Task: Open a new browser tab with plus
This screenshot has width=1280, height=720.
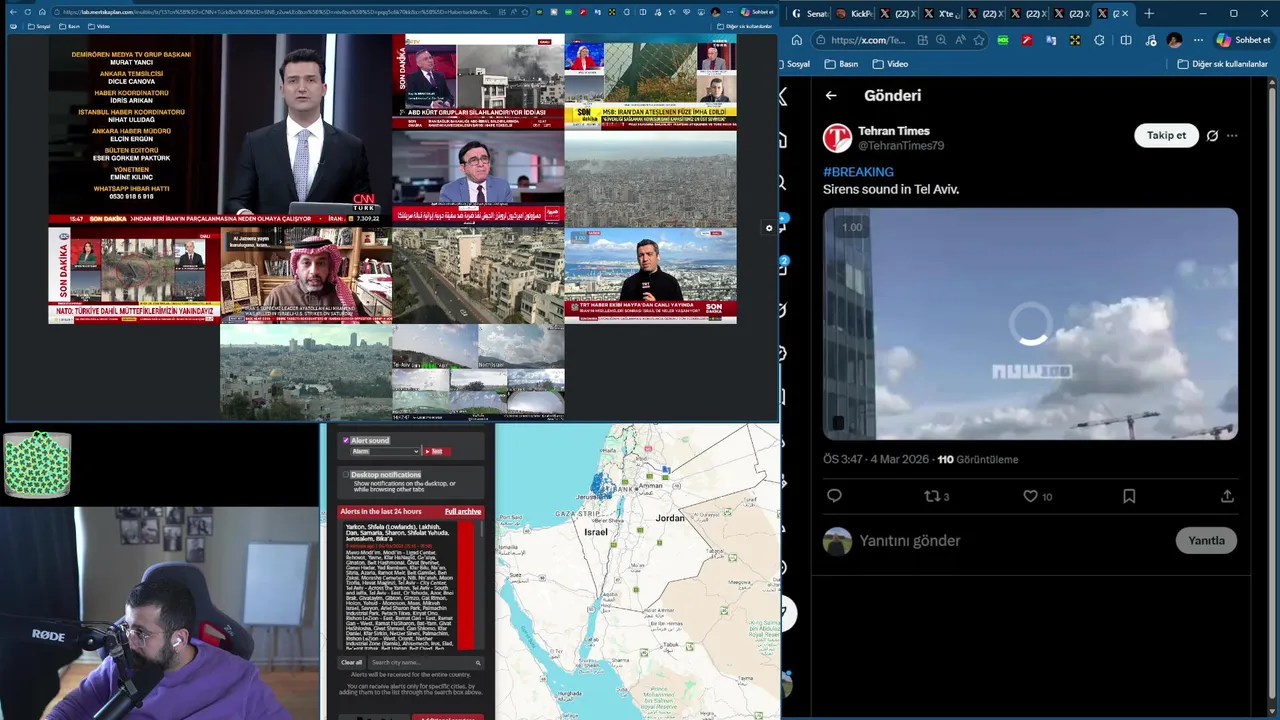Action: pyautogui.click(x=1149, y=14)
